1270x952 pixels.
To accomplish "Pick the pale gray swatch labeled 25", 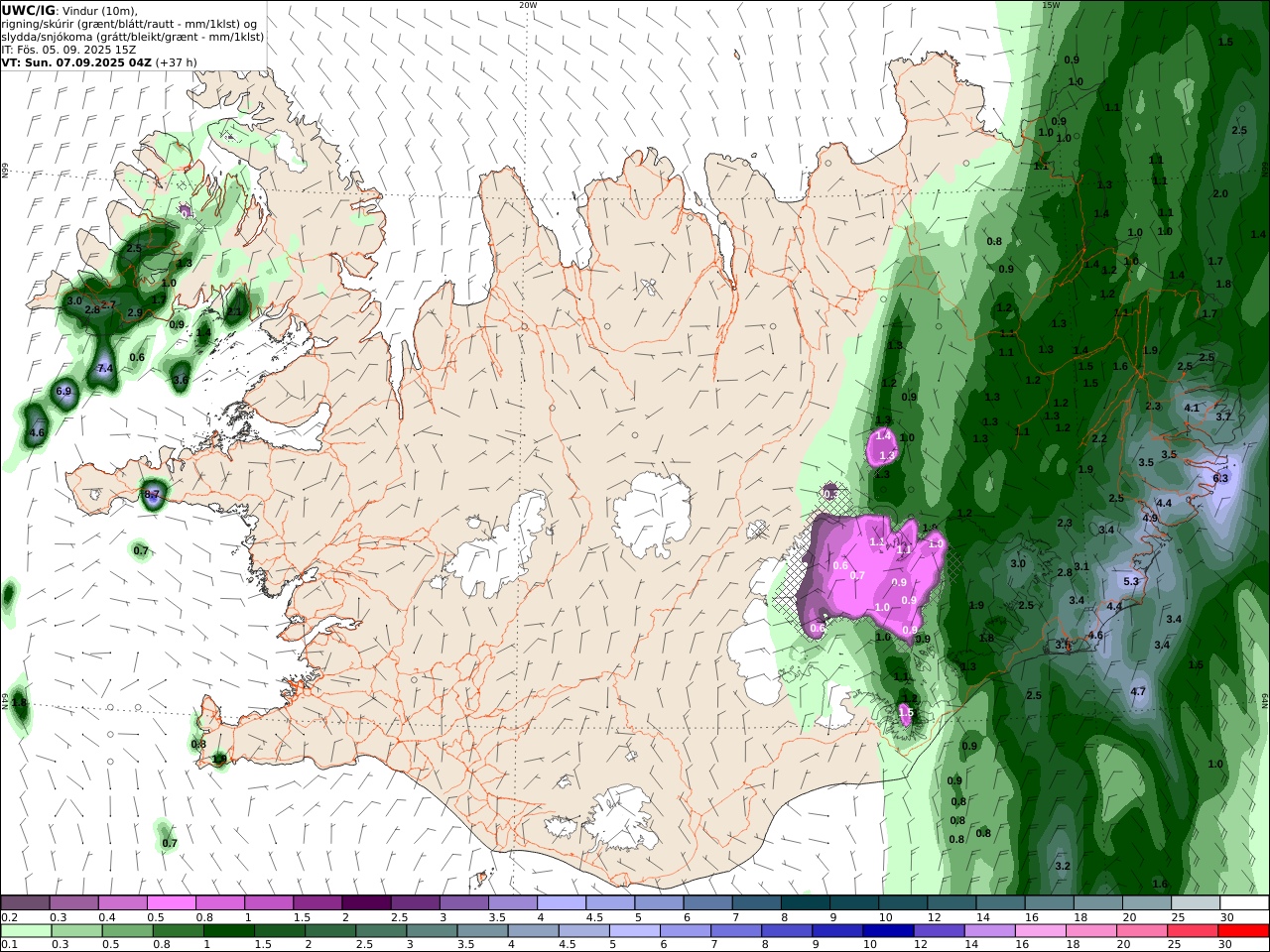I will click(1195, 903).
